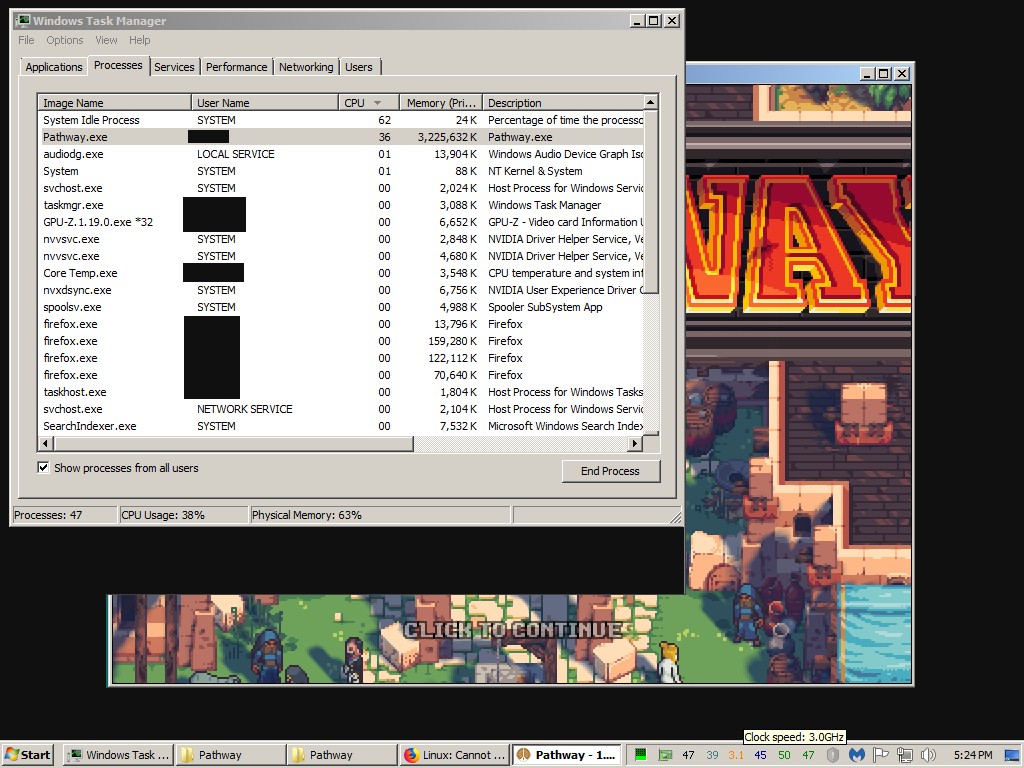
Task: Click the blue 45 Core Temp tray reading
Action: [760, 755]
